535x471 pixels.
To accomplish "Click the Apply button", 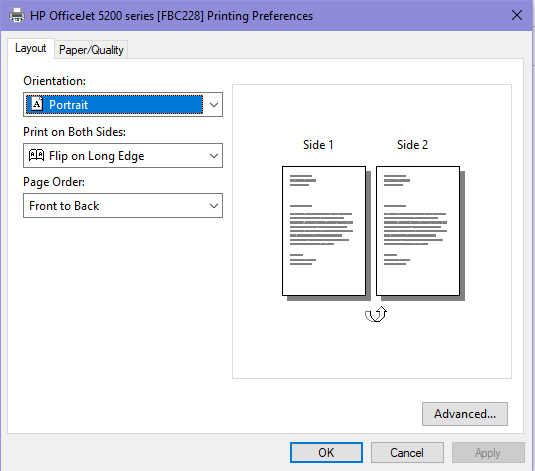I will click(x=488, y=453).
